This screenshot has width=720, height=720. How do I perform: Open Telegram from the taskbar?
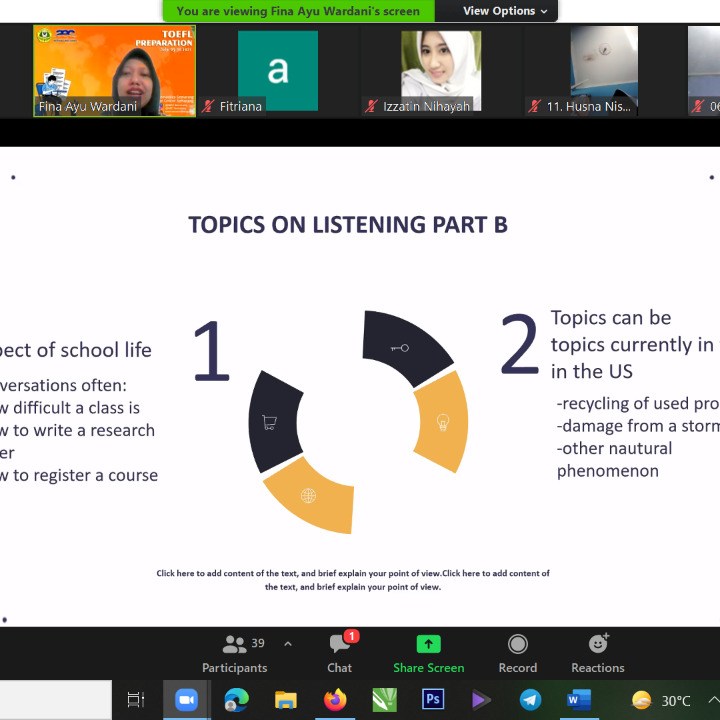tap(530, 700)
